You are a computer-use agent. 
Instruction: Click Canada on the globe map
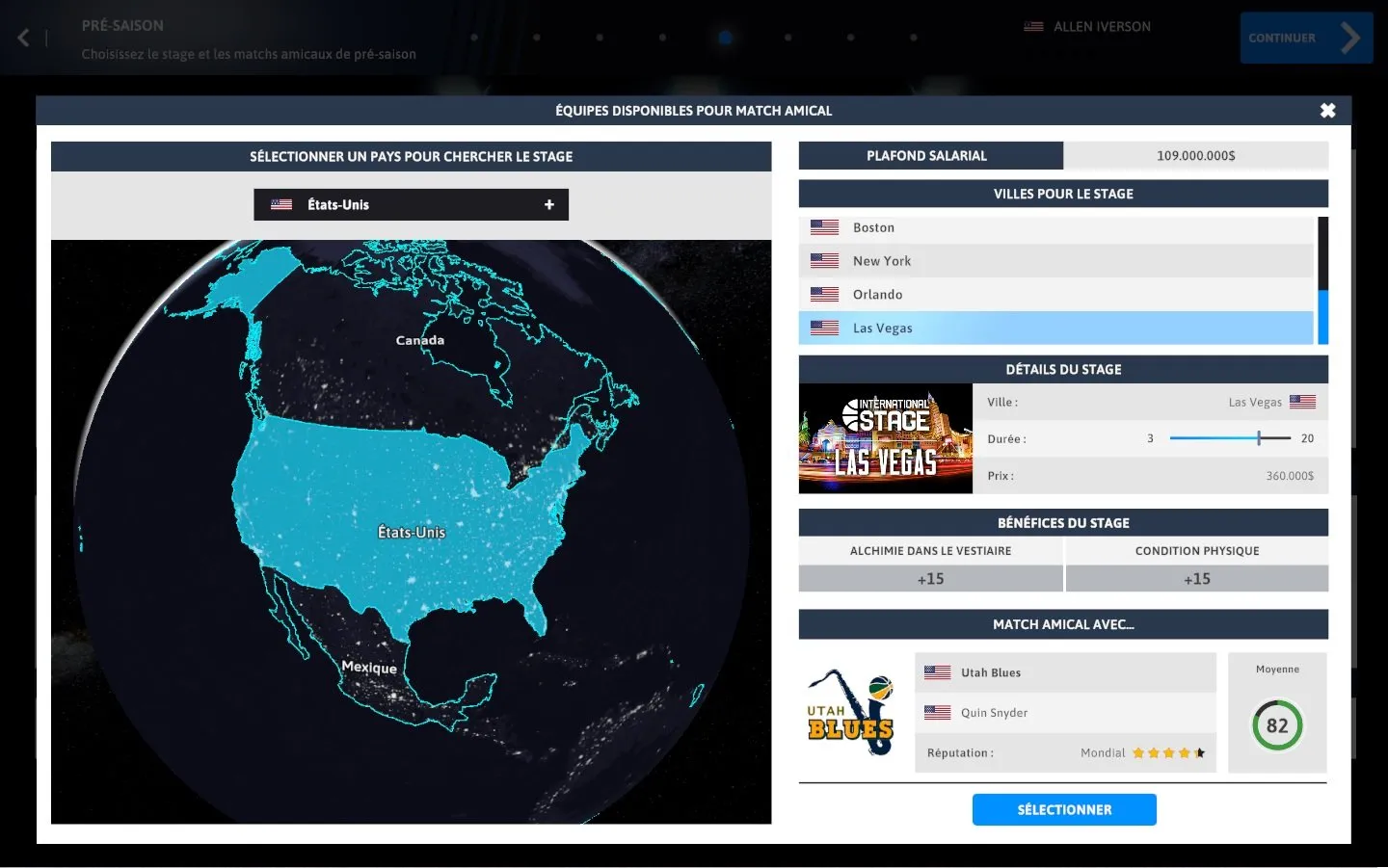419,340
